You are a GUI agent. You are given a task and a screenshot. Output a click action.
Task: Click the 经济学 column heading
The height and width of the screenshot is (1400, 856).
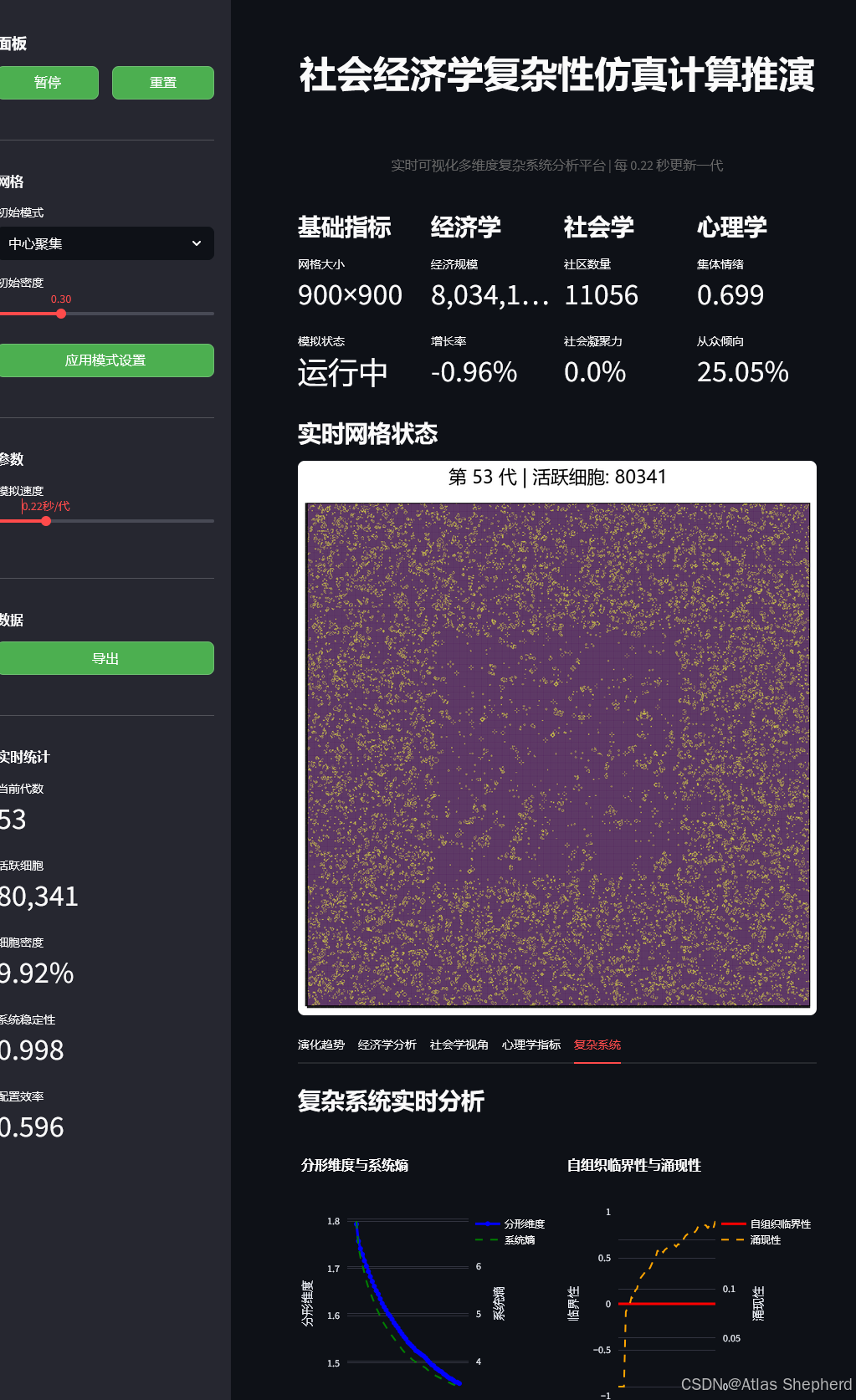pyautogui.click(x=466, y=227)
